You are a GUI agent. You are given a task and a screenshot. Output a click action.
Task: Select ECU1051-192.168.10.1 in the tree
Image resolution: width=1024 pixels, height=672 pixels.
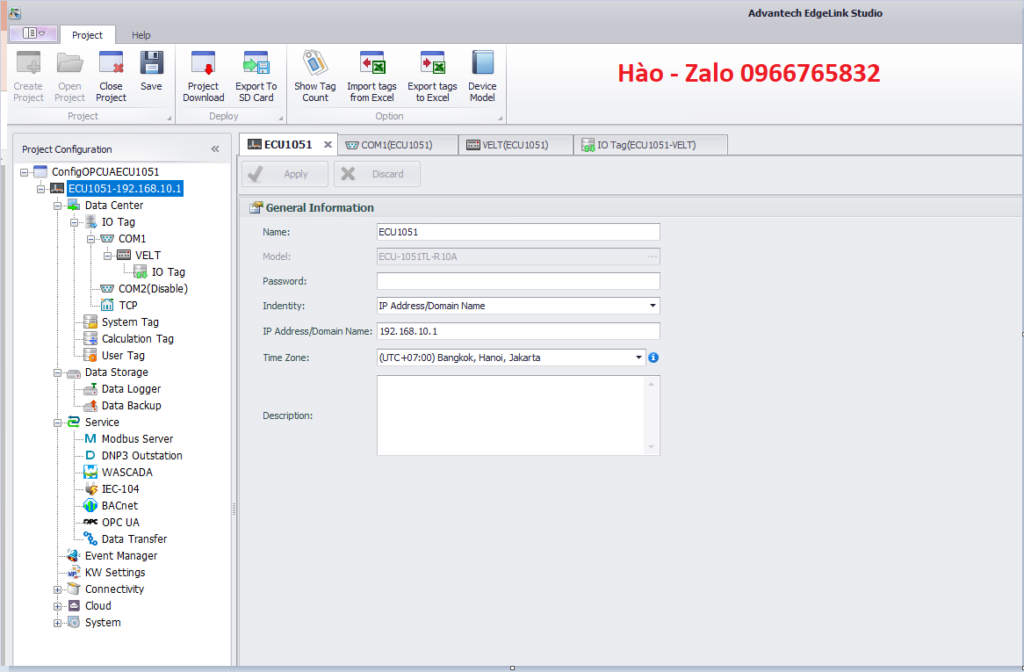(x=125, y=189)
